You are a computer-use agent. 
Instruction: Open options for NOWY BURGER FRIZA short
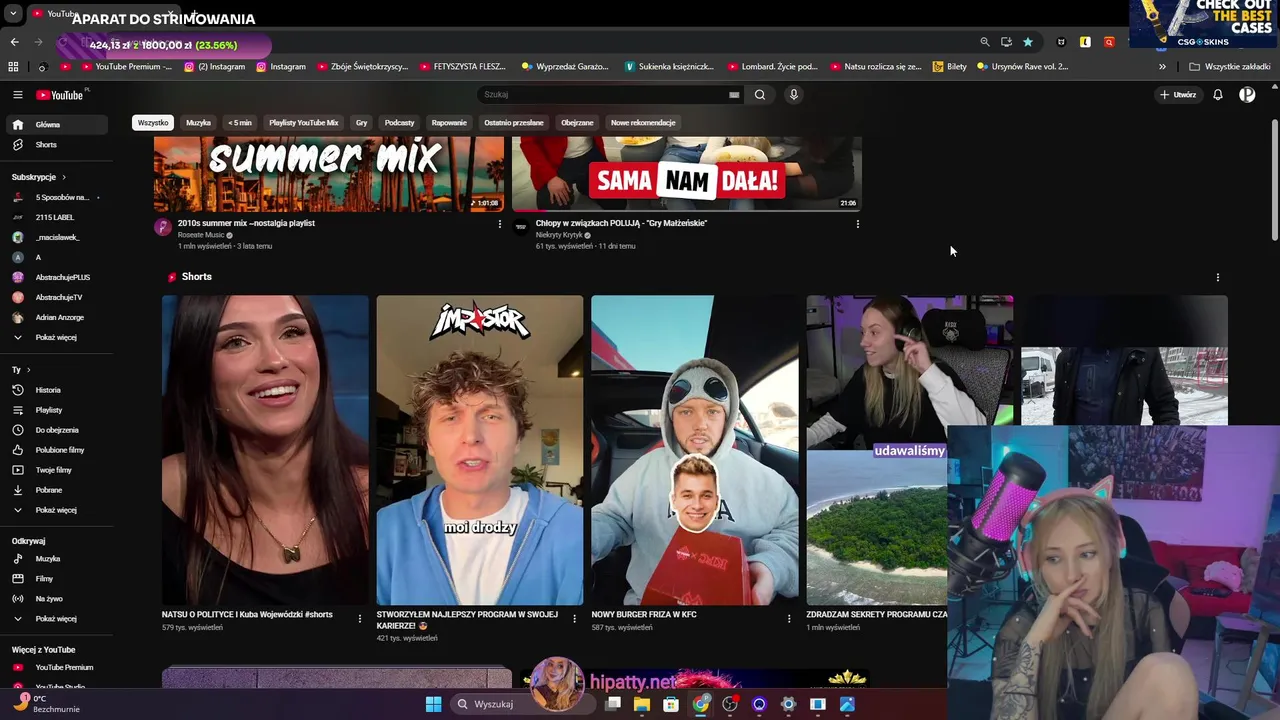coord(789,619)
